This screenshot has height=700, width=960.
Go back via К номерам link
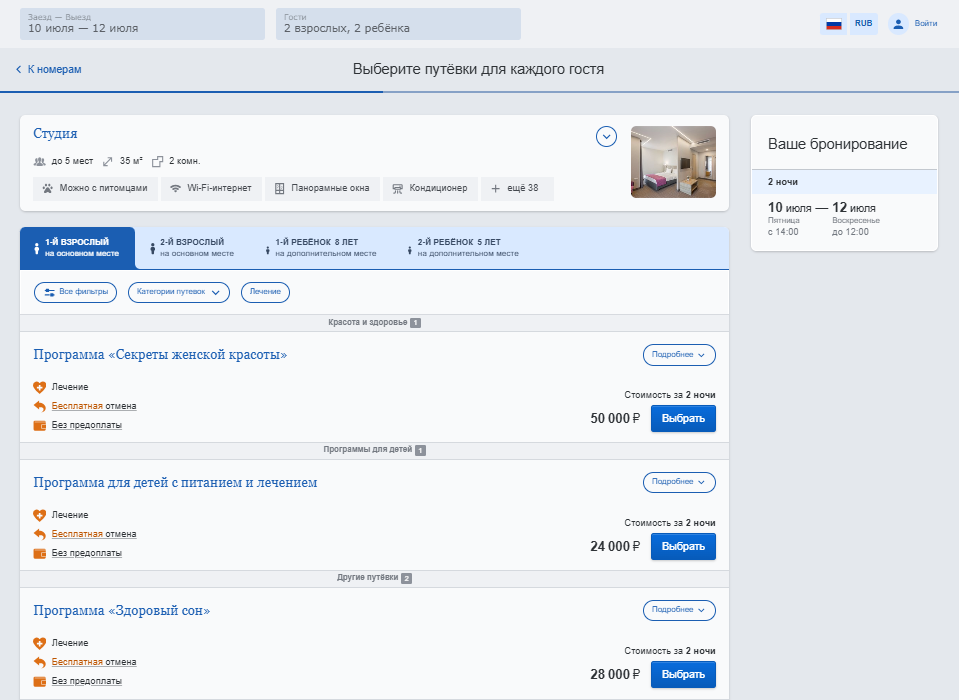coord(54,70)
